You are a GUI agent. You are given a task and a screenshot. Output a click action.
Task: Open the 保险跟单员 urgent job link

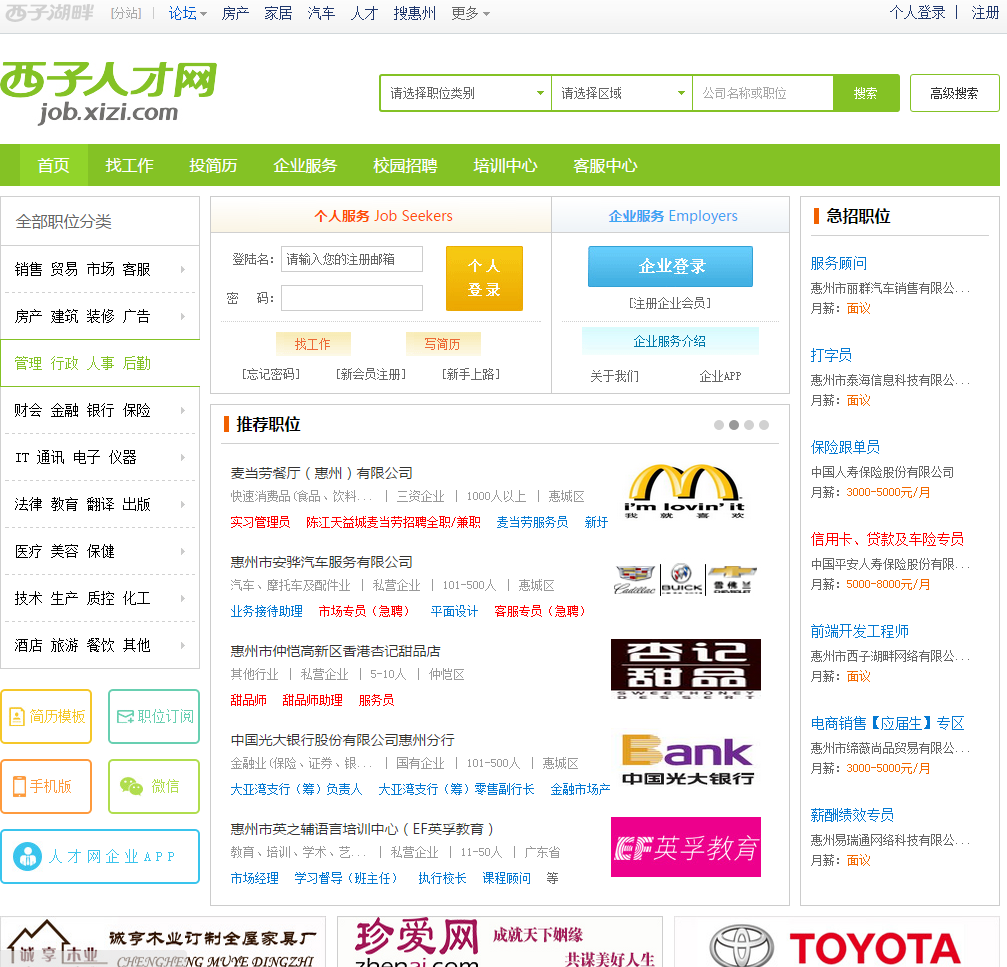pyautogui.click(x=845, y=447)
